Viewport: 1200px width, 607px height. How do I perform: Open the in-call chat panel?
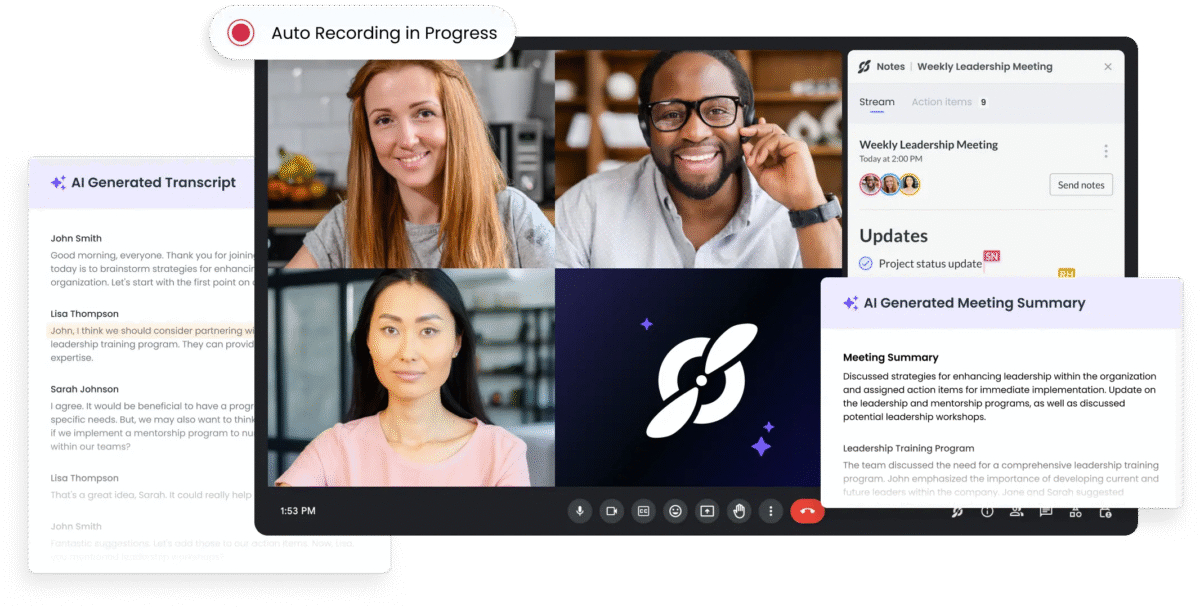1047,513
